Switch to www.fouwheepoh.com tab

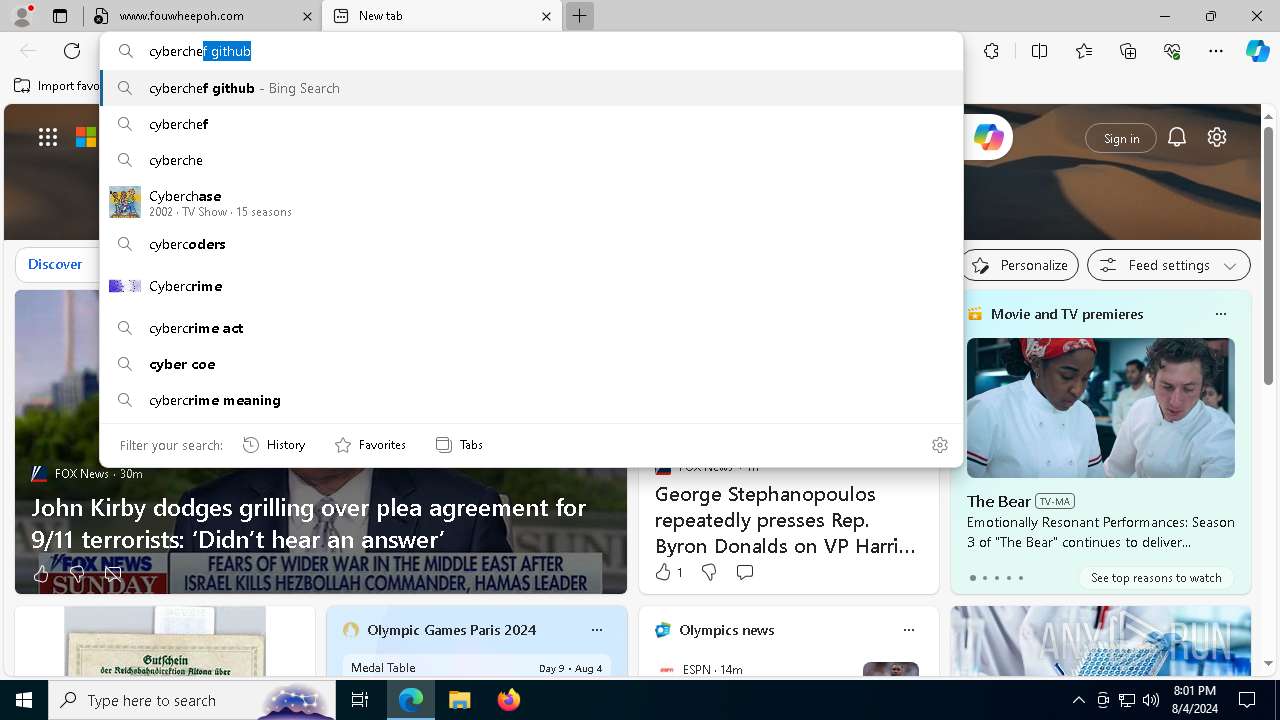[202, 16]
